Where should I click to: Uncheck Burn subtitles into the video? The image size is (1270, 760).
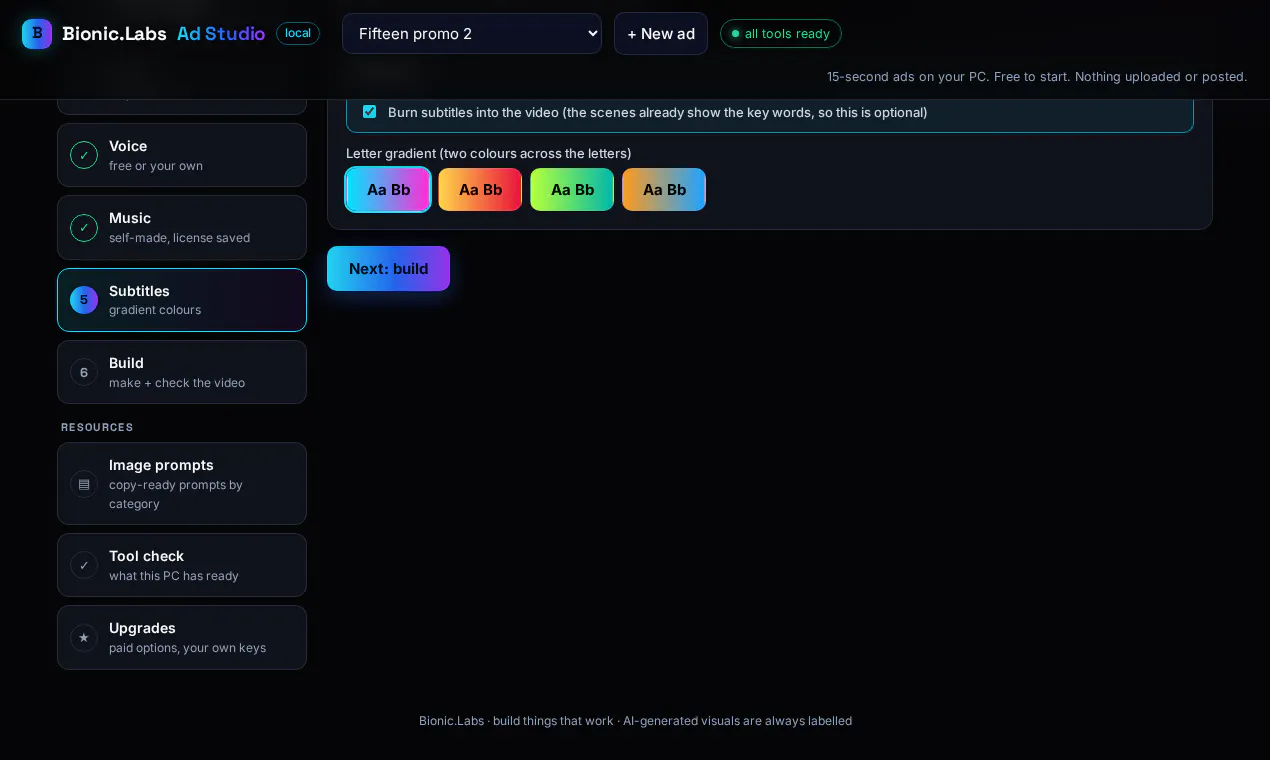(x=370, y=112)
